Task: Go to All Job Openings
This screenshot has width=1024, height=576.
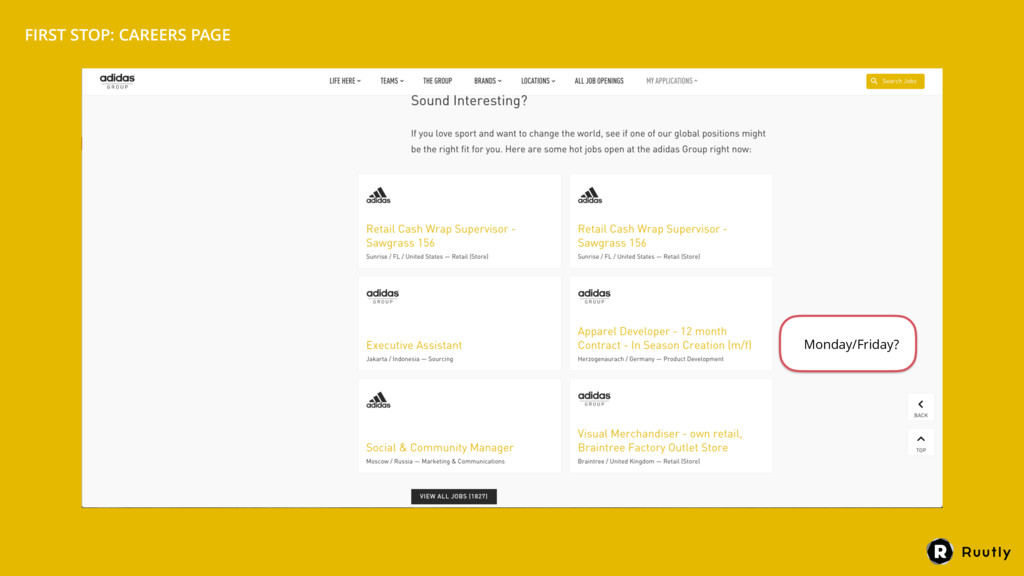Action: pos(599,81)
